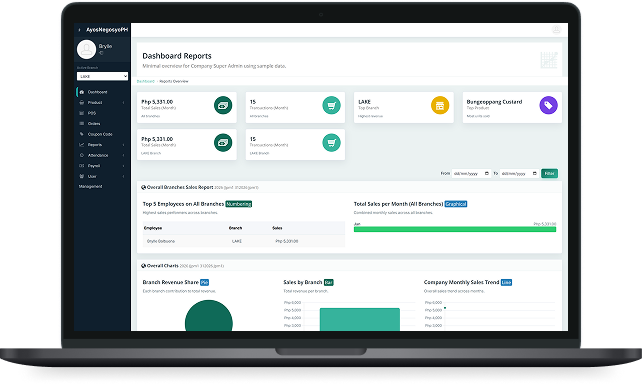Expand the Payroll submenu chevron

pyautogui.click(x=123, y=165)
